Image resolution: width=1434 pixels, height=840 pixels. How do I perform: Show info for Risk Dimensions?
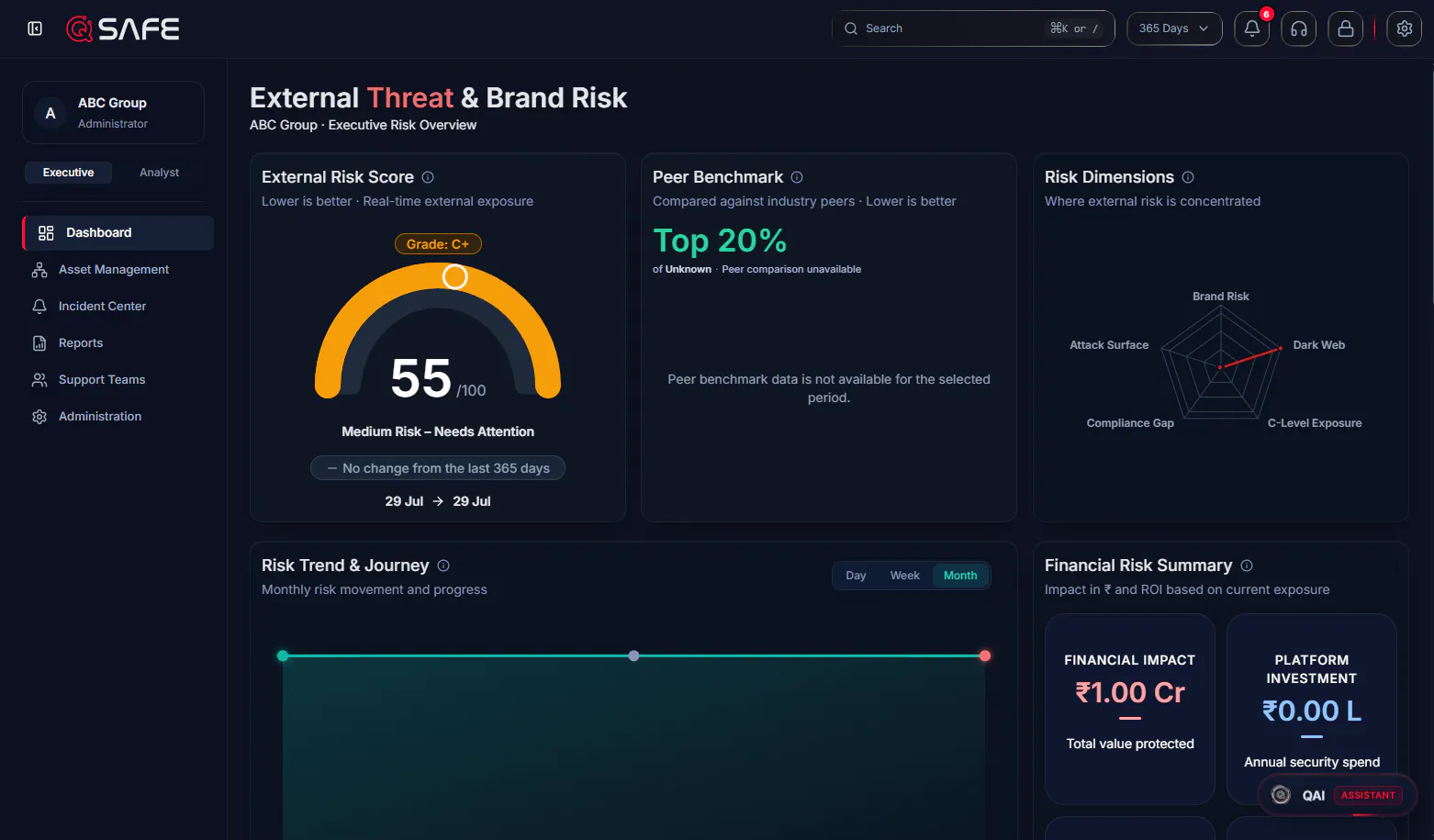[1188, 177]
